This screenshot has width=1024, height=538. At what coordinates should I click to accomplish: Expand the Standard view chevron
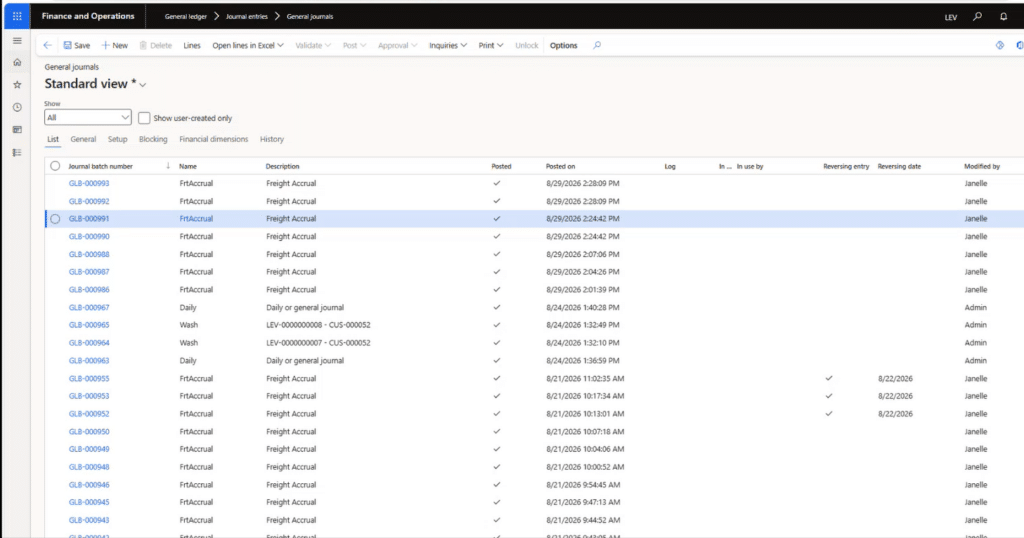[143, 85]
